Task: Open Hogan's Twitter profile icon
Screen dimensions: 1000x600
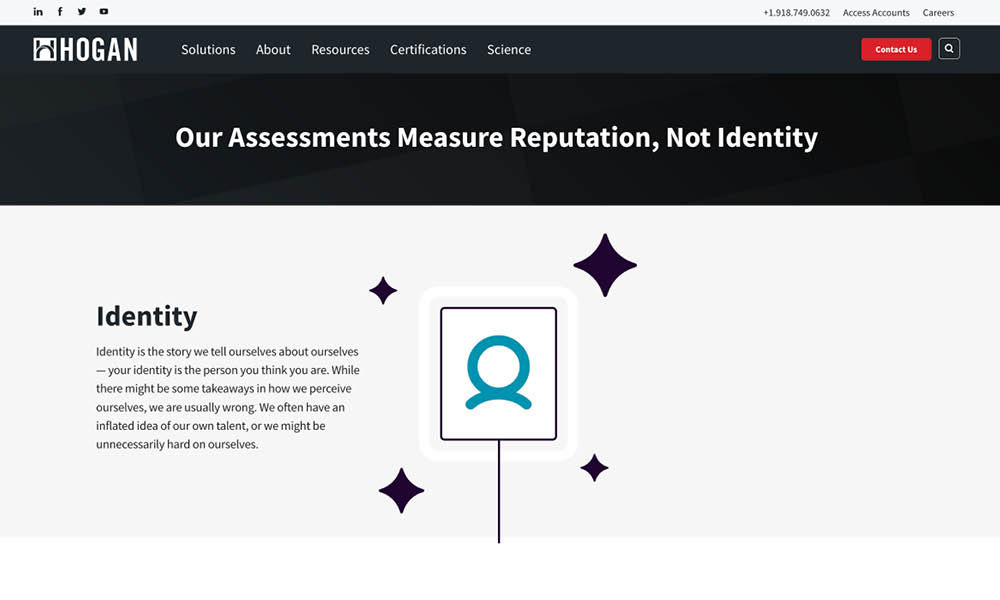Action: point(82,11)
